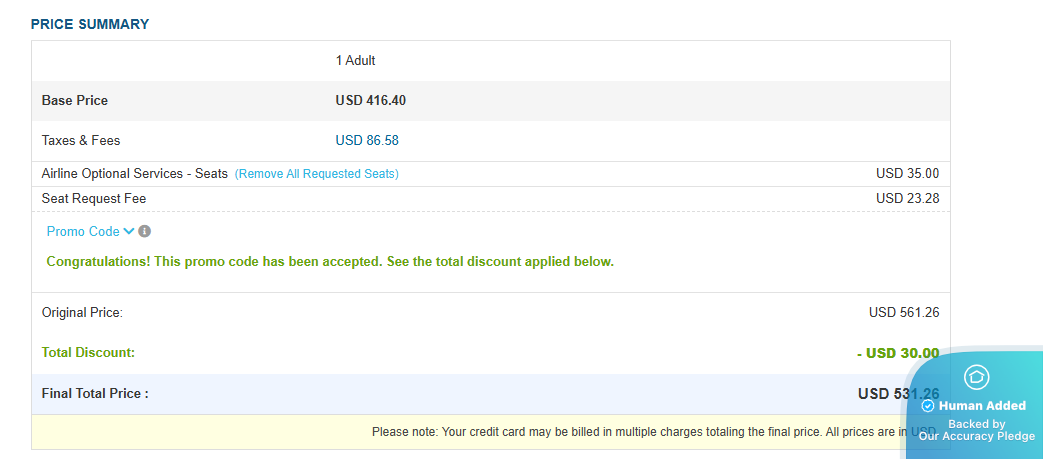Screen dimensions: 1043x459
Task: Click Airline Optional Services - Seats label
Action: click(135, 174)
